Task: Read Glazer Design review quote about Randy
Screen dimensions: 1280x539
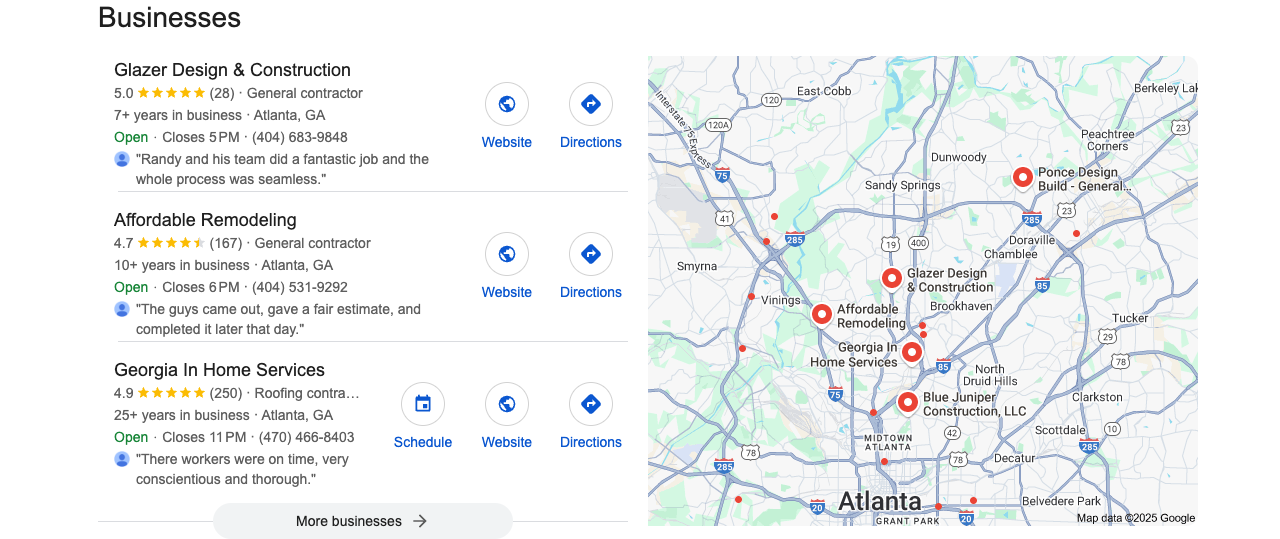Action: [282, 169]
